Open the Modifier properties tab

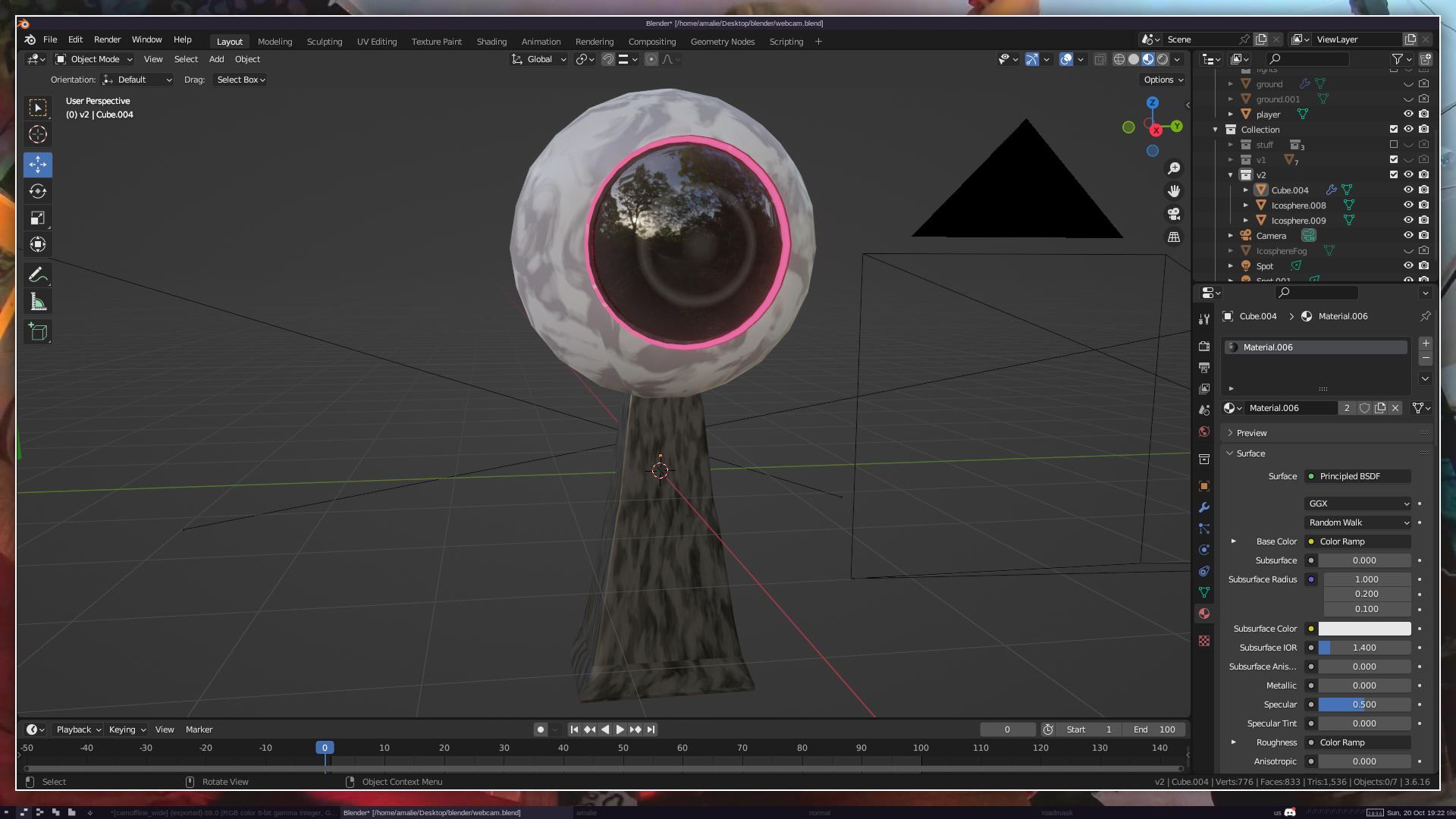pyautogui.click(x=1204, y=507)
